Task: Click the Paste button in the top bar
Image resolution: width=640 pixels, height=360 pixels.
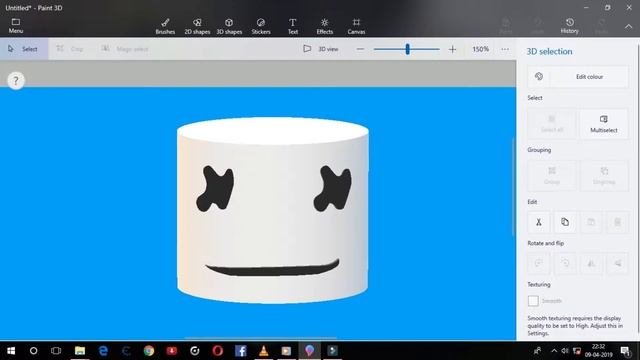Action: click(505, 26)
